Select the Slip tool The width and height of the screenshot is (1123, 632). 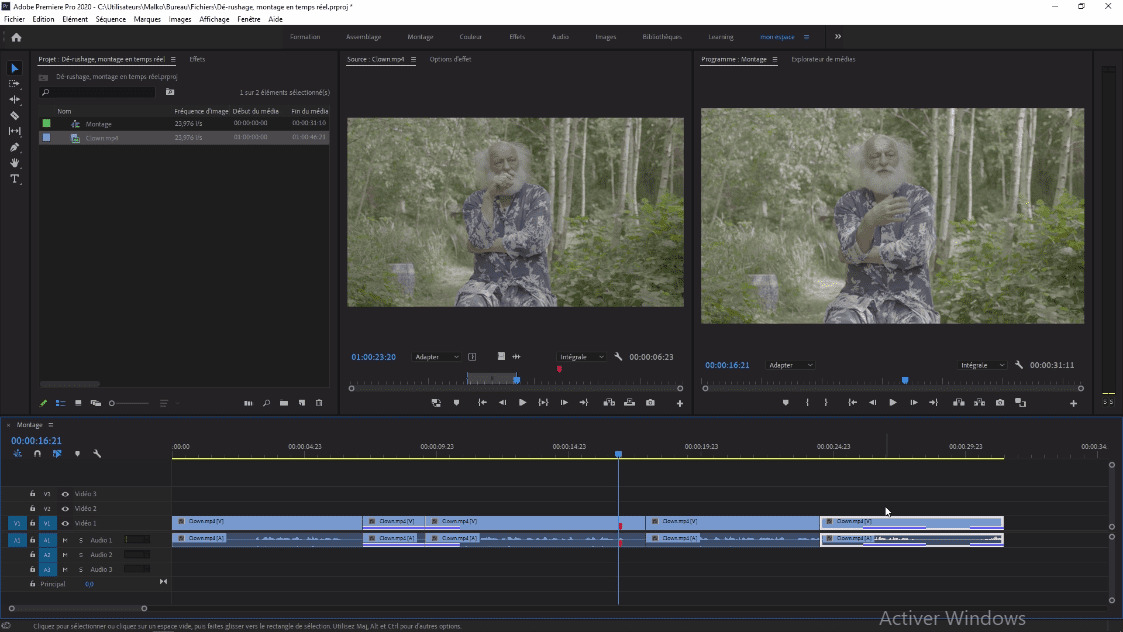[14, 131]
